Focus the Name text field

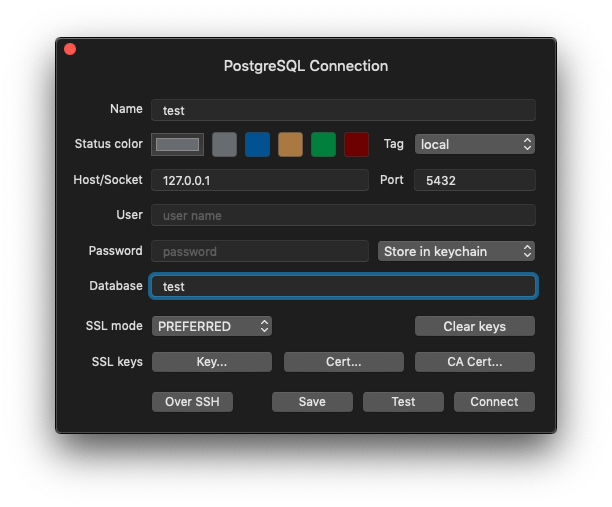tap(343, 110)
